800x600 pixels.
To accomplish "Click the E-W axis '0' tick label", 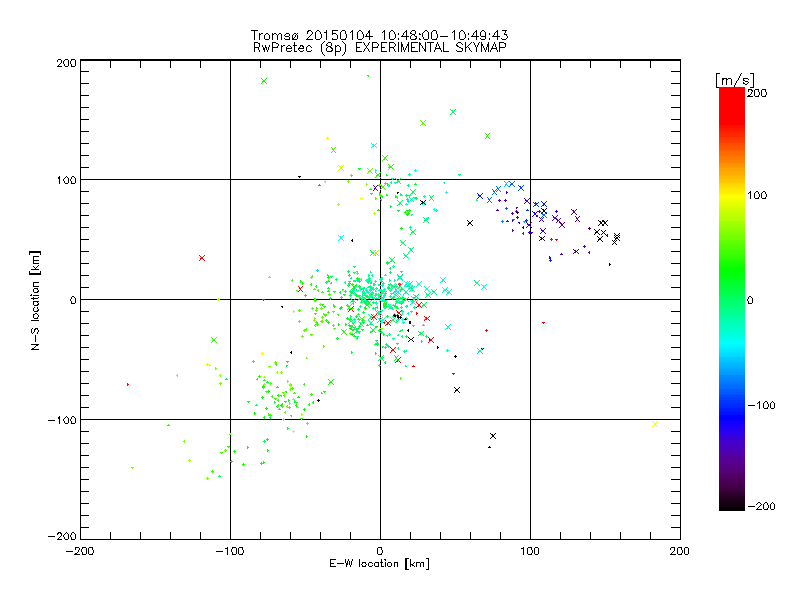I will pos(380,551).
